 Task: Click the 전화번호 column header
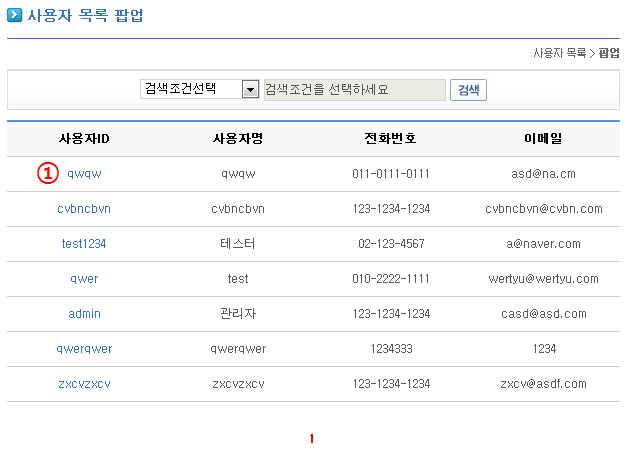point(390,138)
